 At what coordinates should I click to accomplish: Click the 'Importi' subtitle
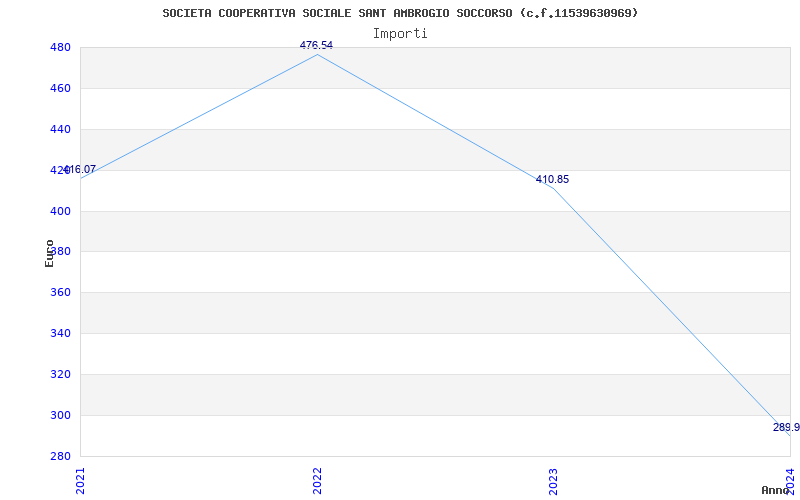tap(400, 34)
